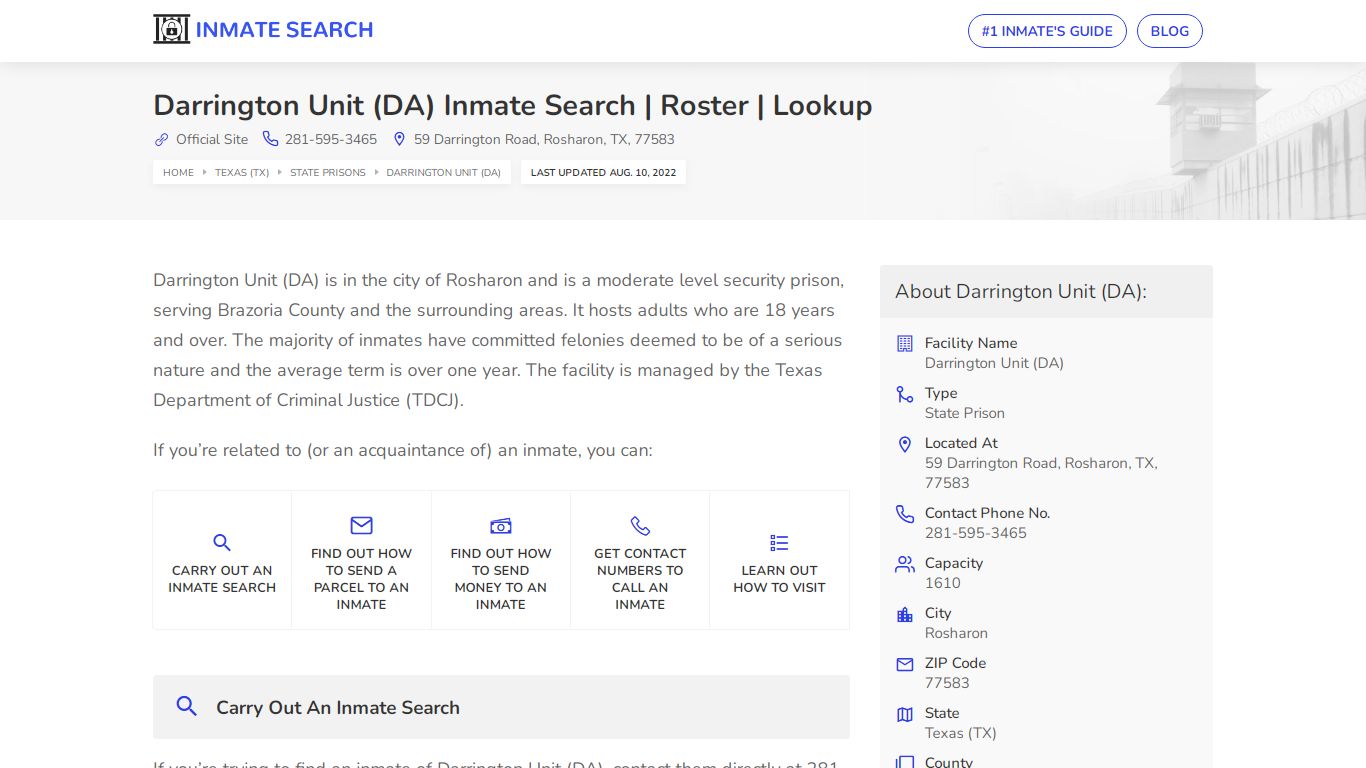Select capacity value 1610
The image size is (1366, 768).
[943, 583]
